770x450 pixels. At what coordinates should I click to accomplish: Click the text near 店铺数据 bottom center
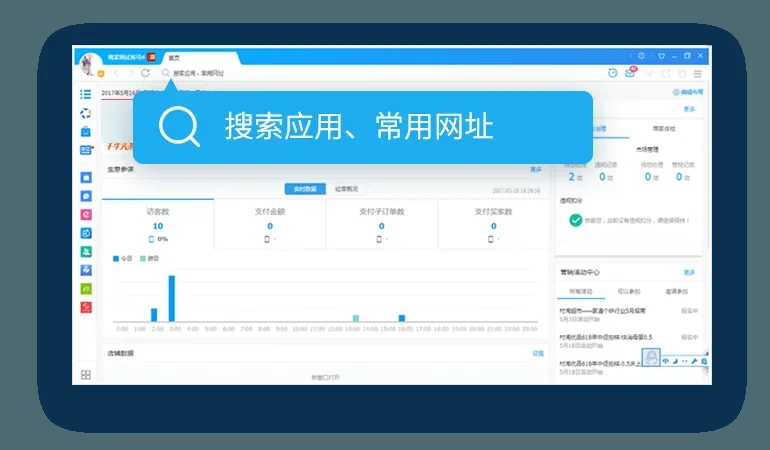tap(325, 377)
